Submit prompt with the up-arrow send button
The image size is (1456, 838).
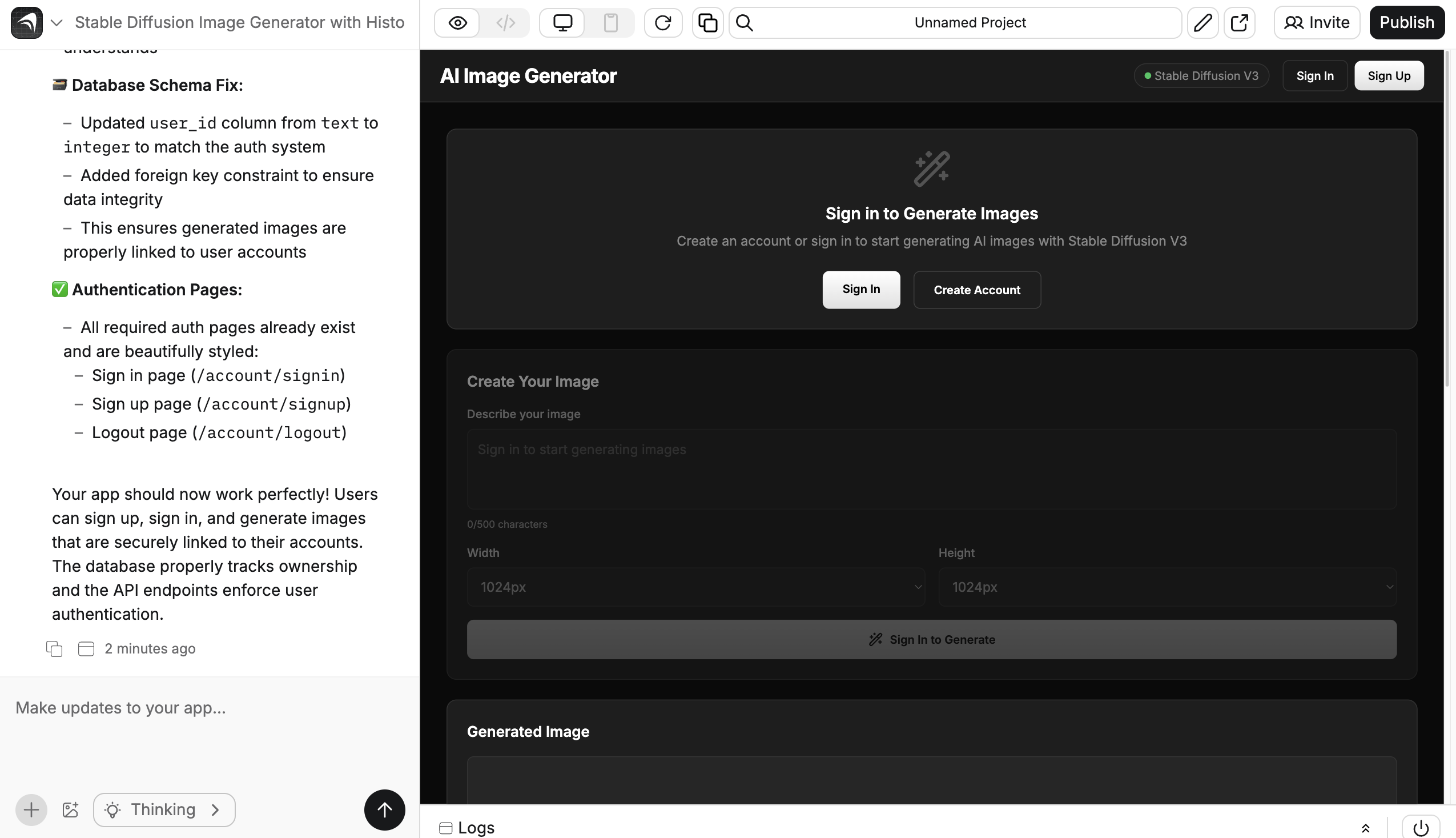tap(384, 810)
